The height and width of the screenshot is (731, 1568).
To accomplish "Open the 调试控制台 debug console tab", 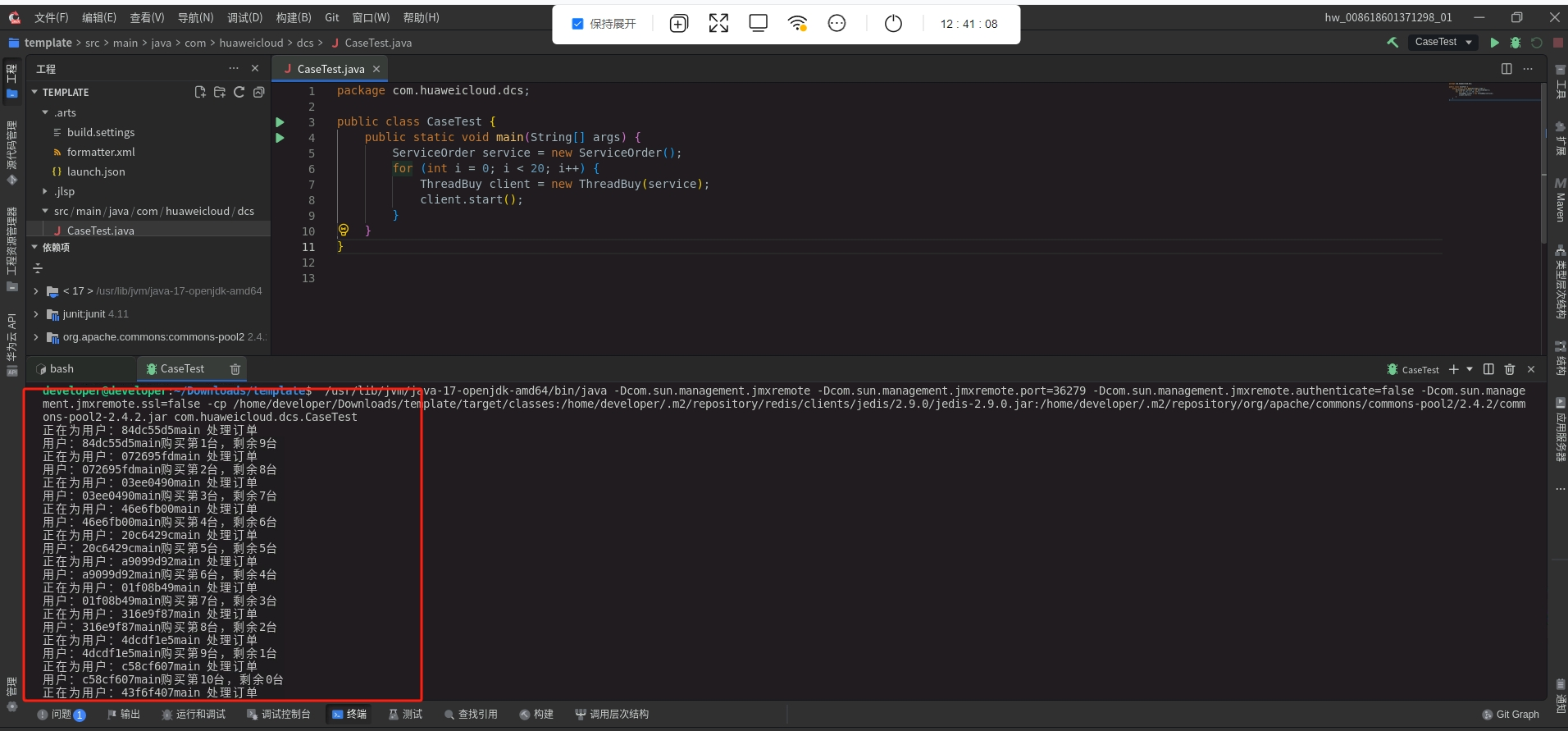I will click(x=279, y=715).
